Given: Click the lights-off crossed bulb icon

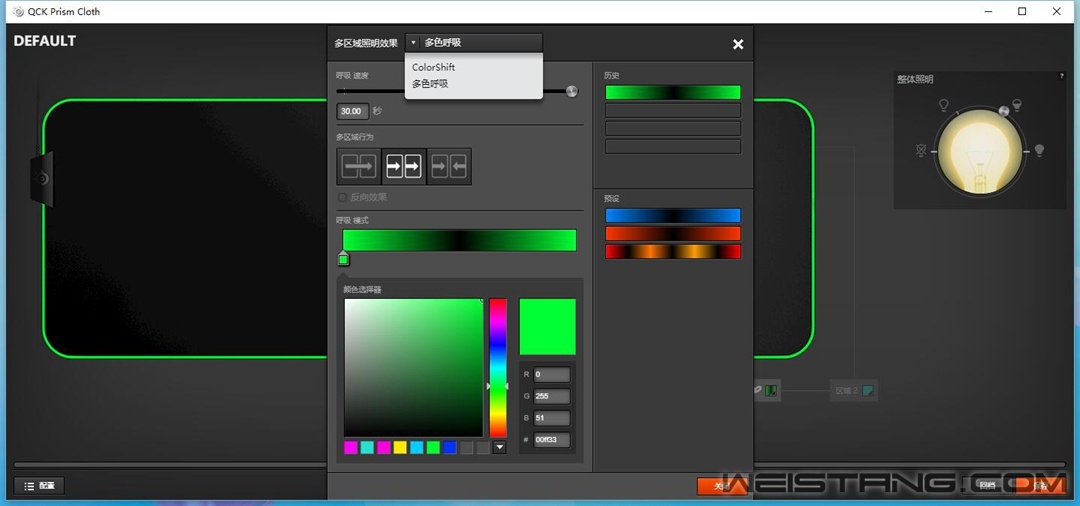Looking at the screenshot, I should coord(922,151).
